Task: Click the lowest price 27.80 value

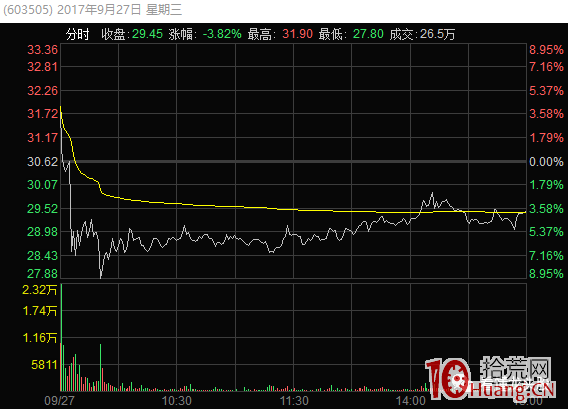Action: click(x=368, y=34)
